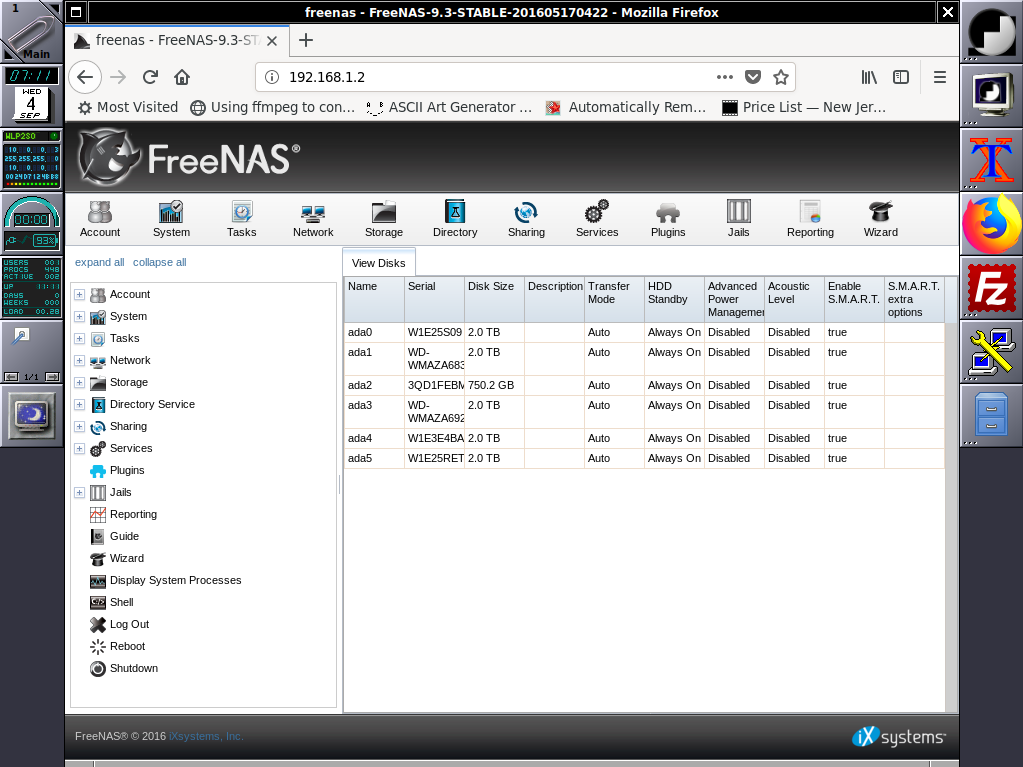Image resolution: width=1023 pixels, height=767 pixels.
Task: Expand the System tree node
Action: [x=79, y=316]
